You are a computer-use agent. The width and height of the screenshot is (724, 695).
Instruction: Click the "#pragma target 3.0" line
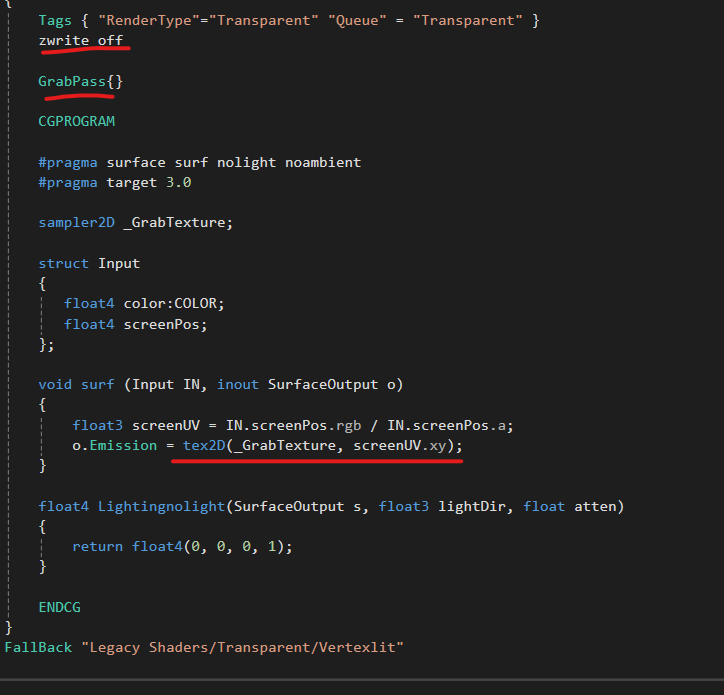pyautogui.click(x=115, y=182)
